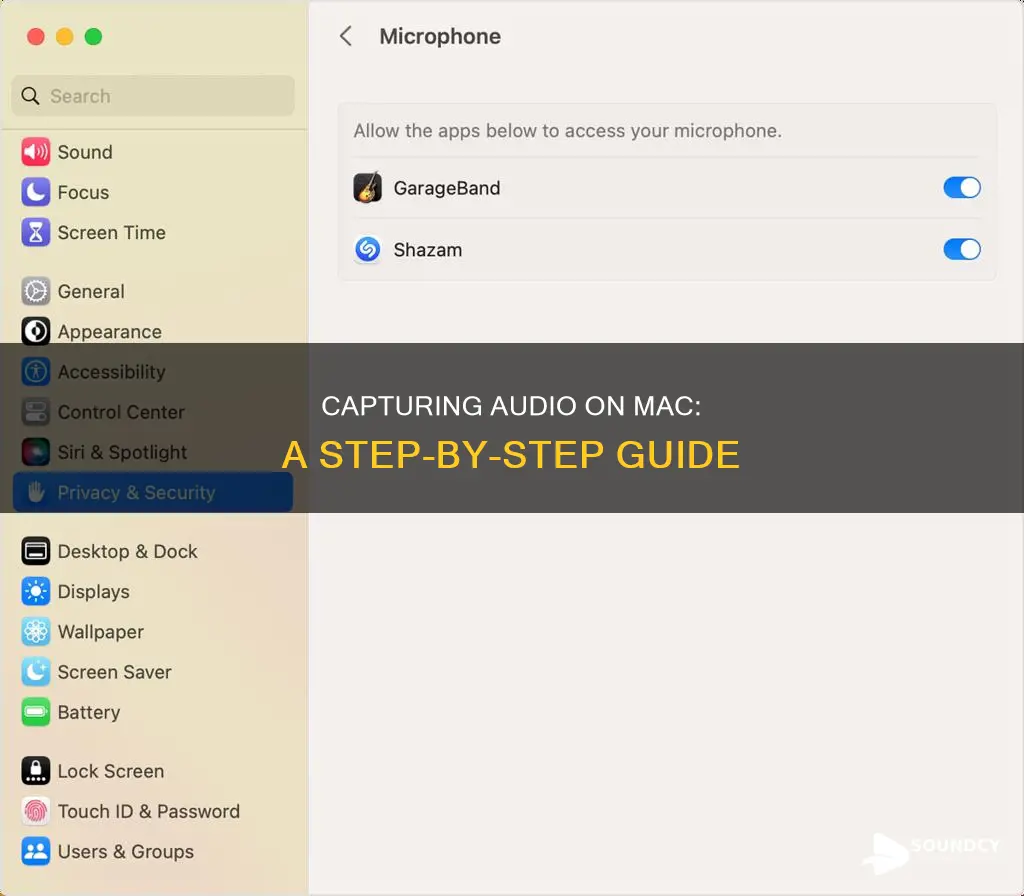Open the Users & Groups label

point(125,852)
